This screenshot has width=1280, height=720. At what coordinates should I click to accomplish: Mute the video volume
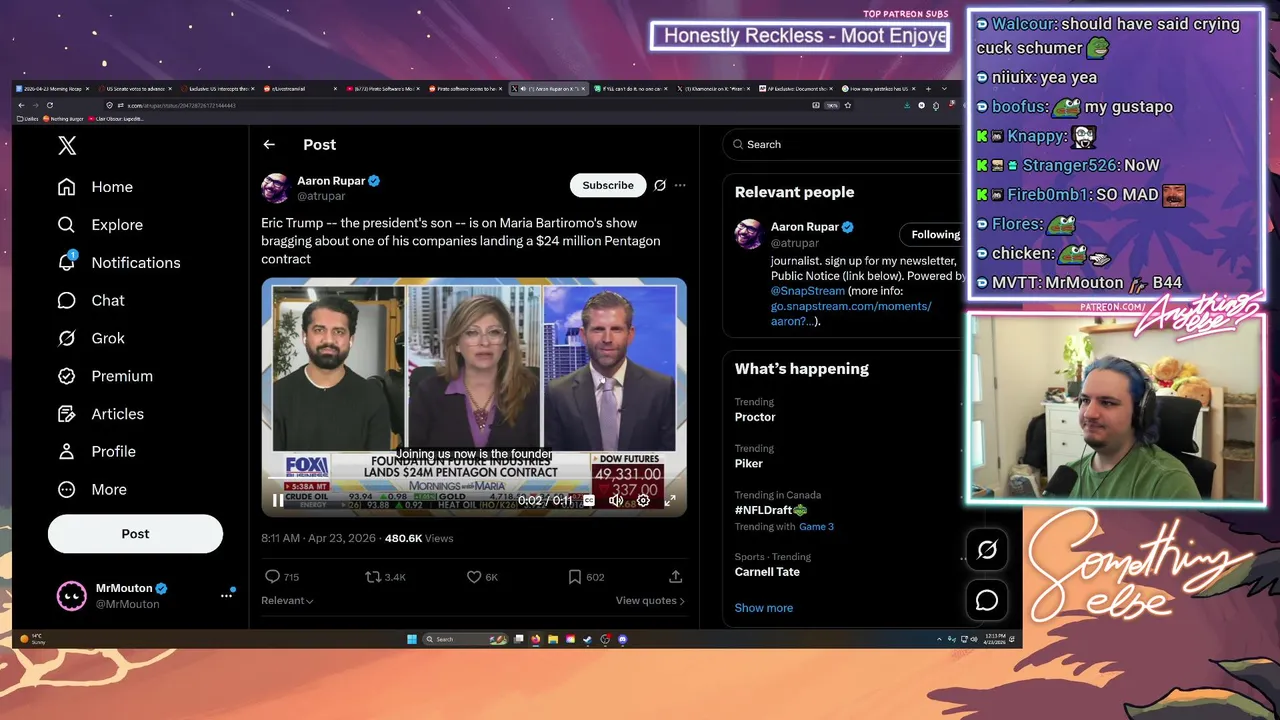(616, 501)
